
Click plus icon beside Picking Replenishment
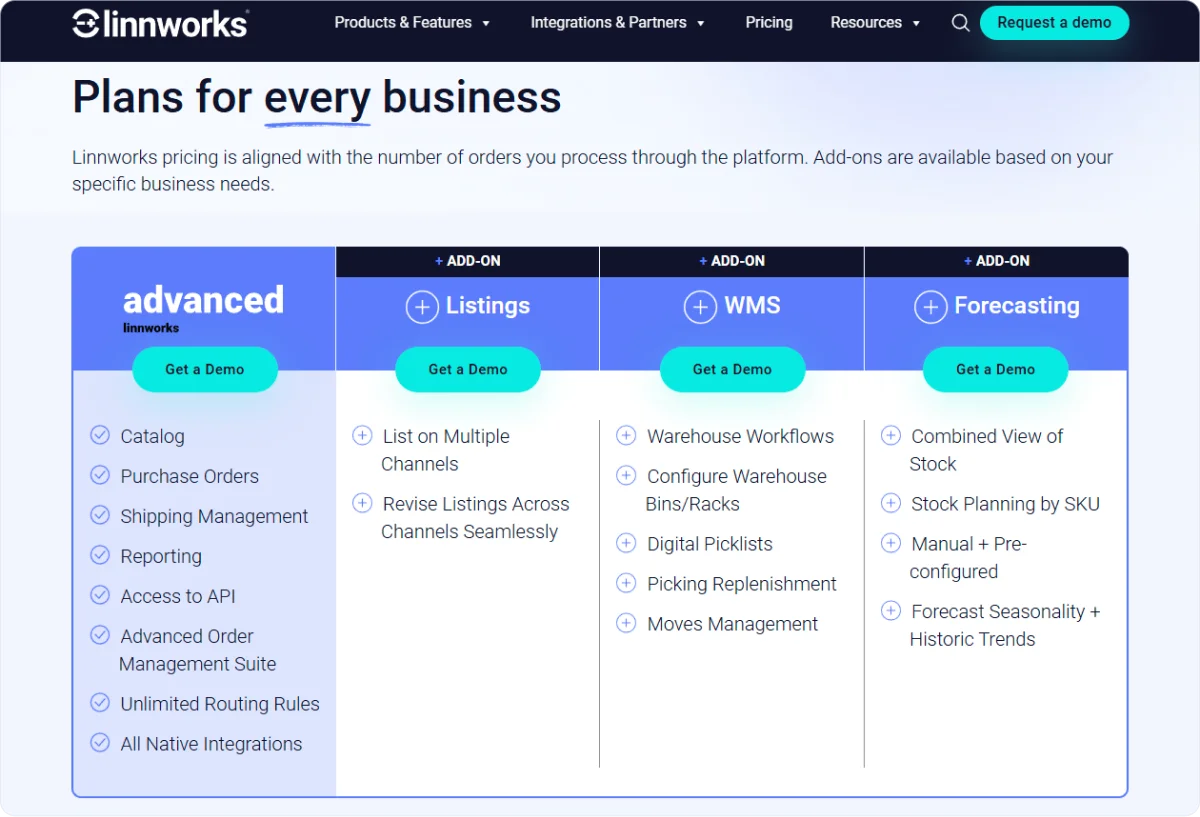coord(626,583)
